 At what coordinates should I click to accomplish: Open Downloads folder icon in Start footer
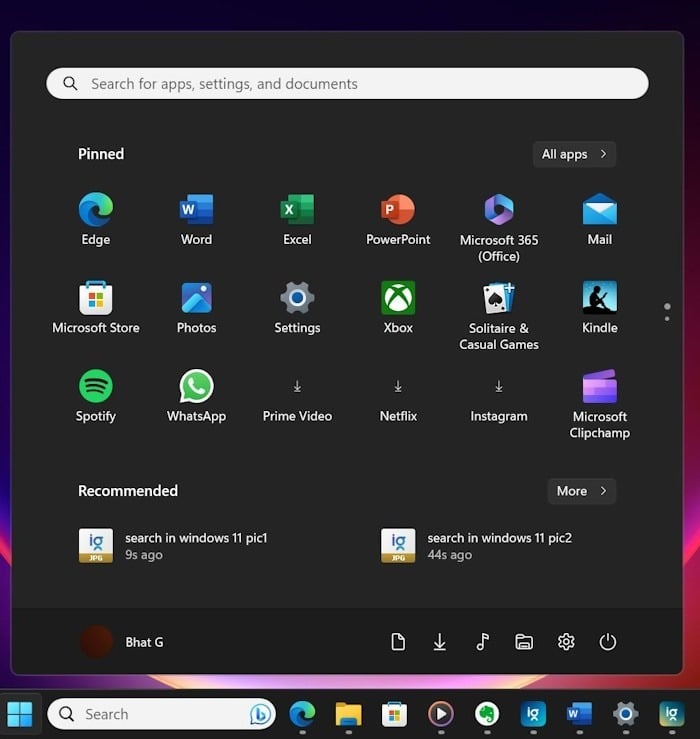439,642
